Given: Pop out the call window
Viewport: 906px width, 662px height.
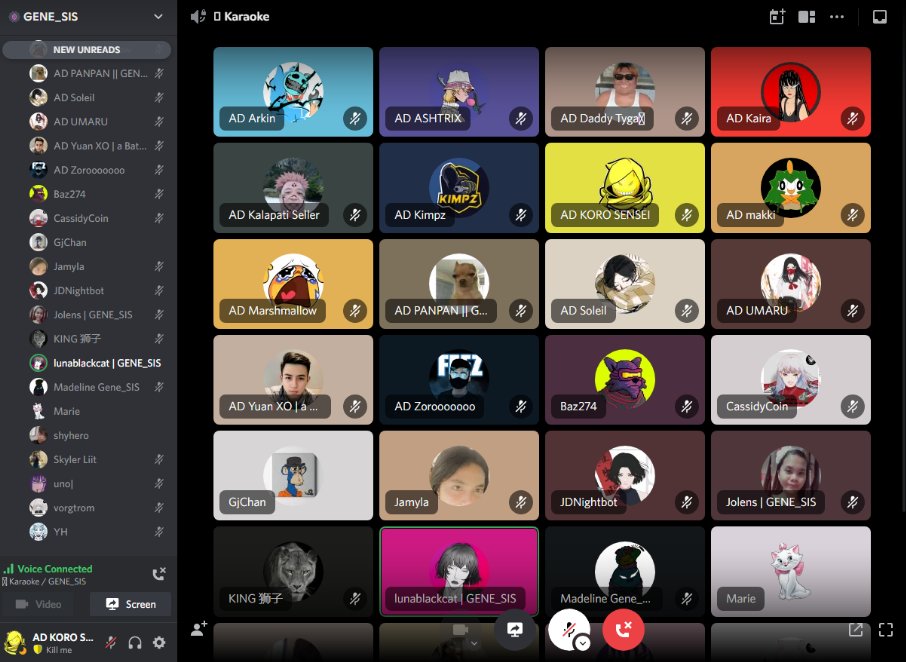Looking at the screenshot, I should (x=856, y=630).
